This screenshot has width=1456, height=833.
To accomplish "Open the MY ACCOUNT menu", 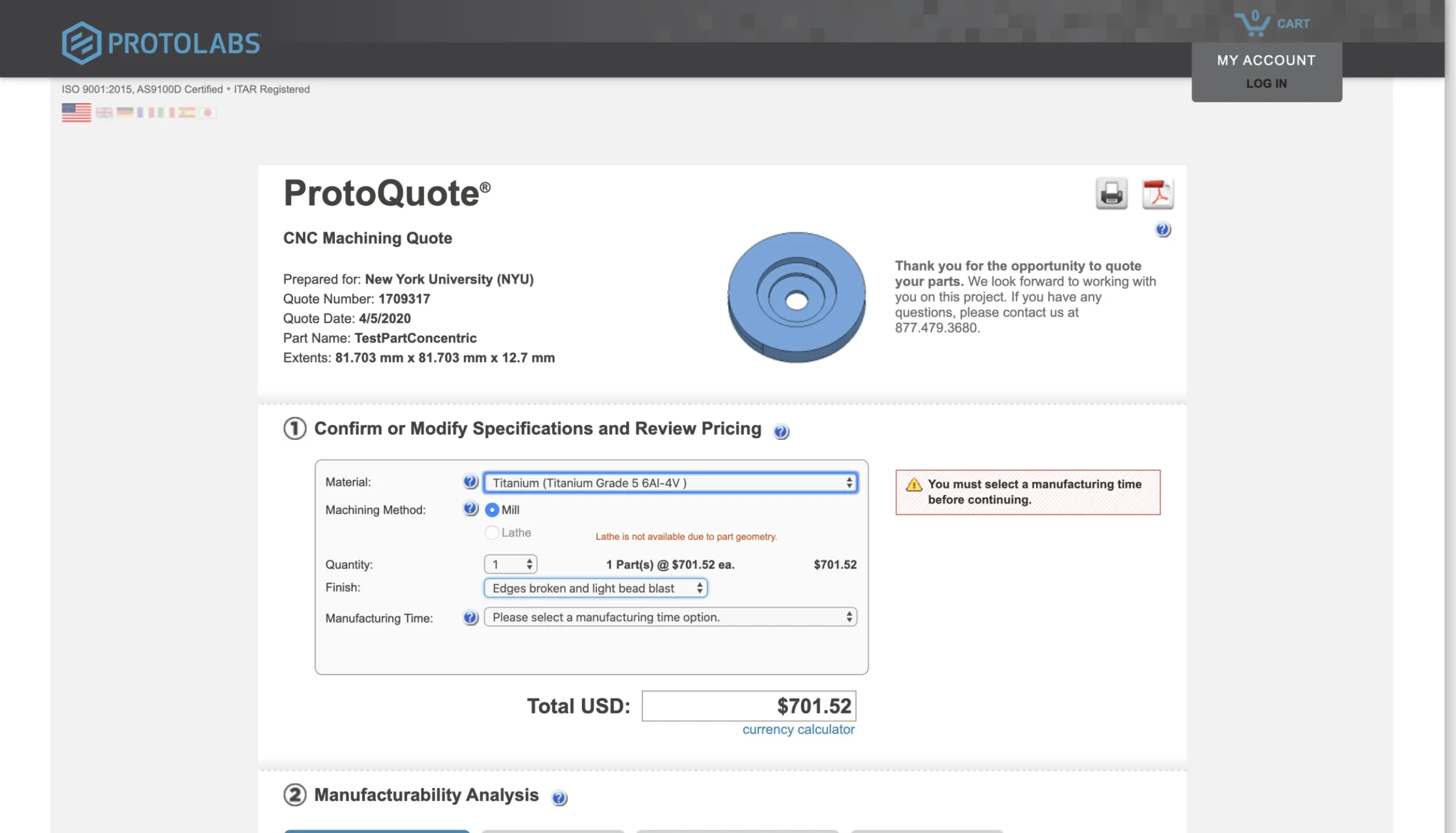I will [x=1266, y=60].
